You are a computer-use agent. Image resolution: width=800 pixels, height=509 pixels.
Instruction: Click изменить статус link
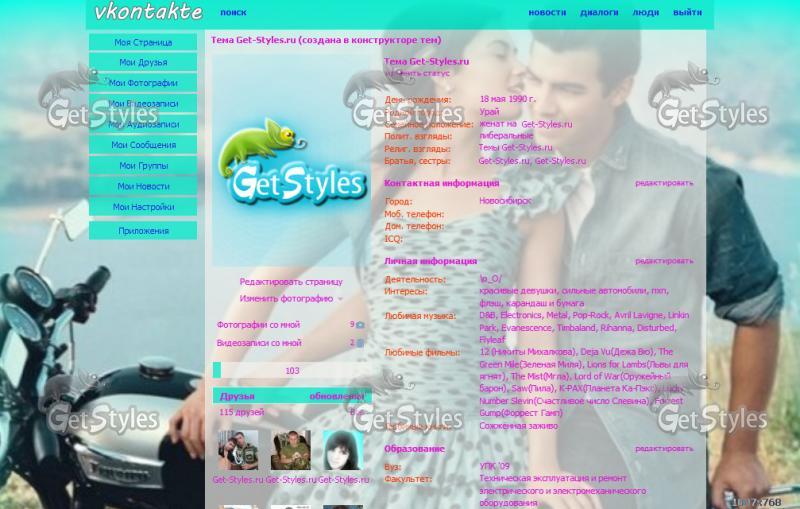pos(417,73)
